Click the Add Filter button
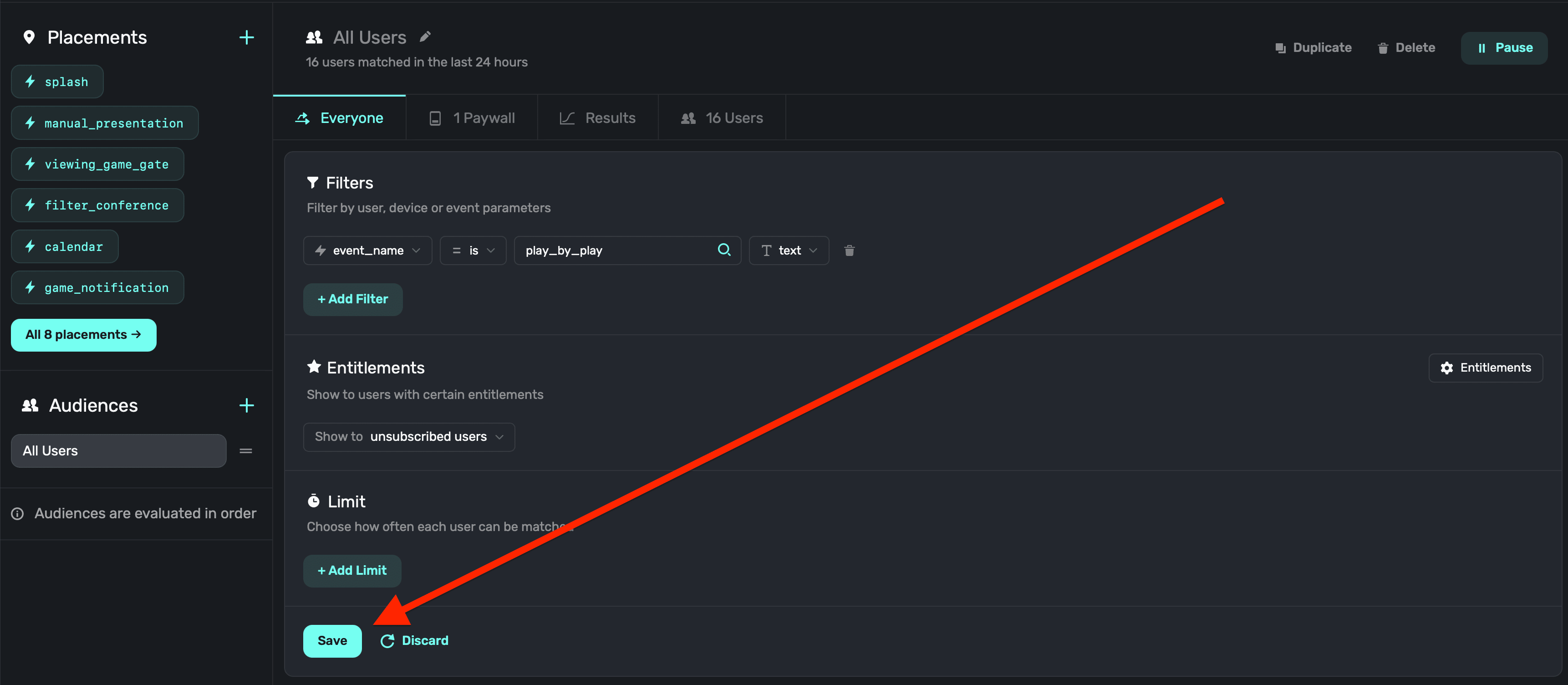The width and height of the screenshot is (1568, 685). [x=352, y=300]
